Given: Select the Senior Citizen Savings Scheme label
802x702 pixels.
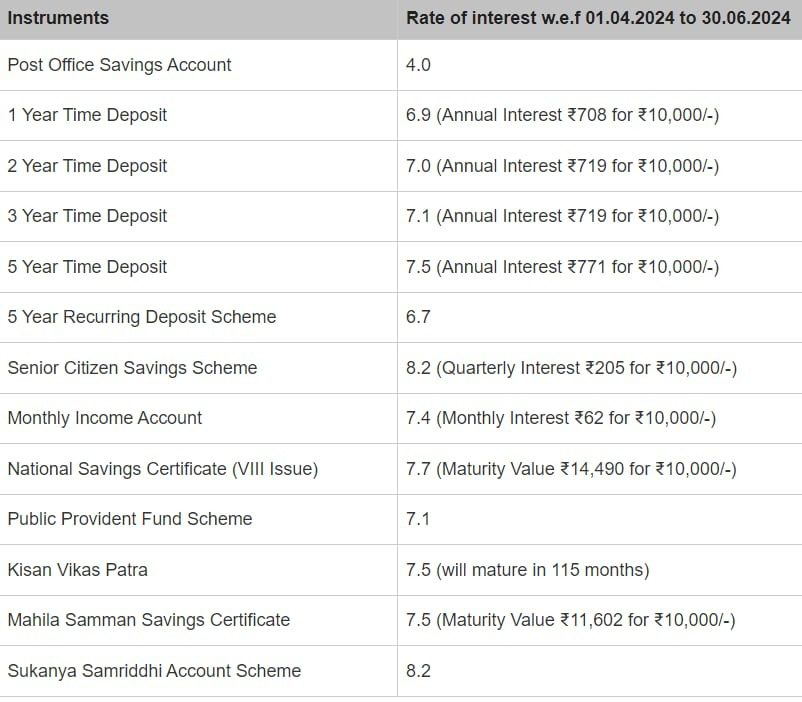Looking at the screenshot, I should click(132, 368).
